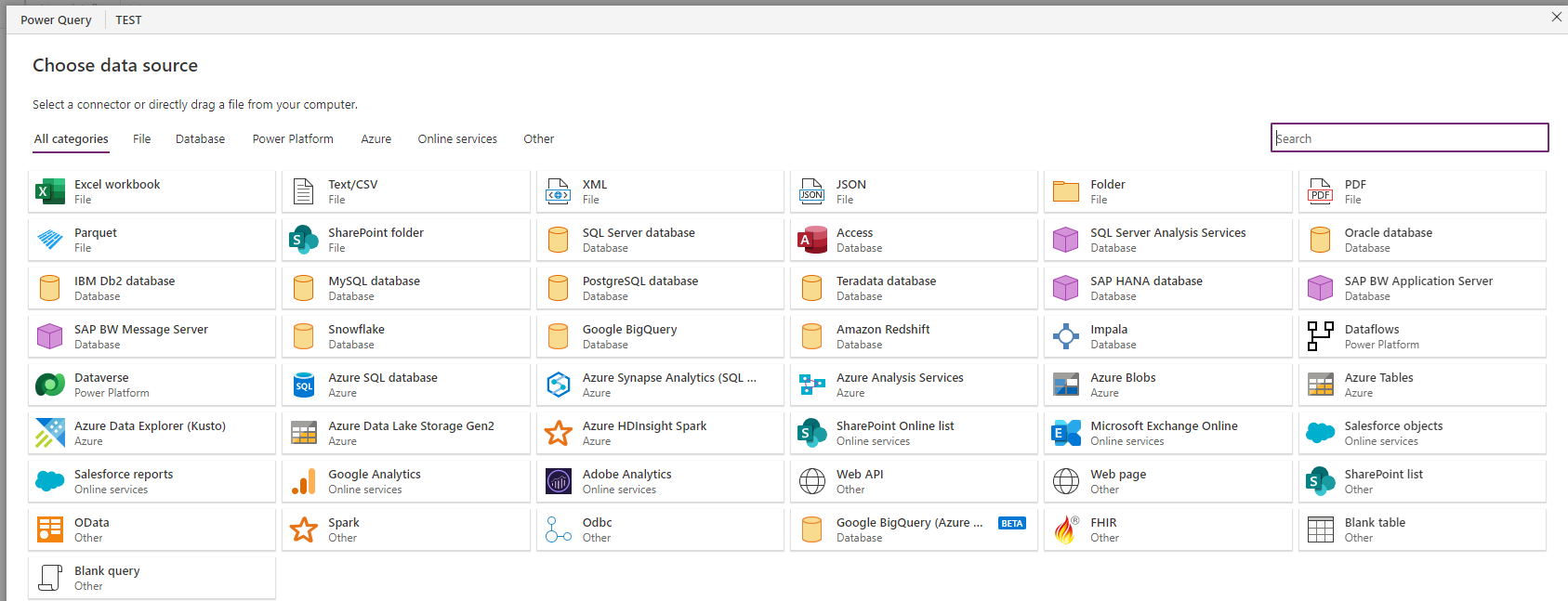Viewport: 1568px width, 601px height.
Task: Choose the JSON file icon
Action: (x=811, y=191)
